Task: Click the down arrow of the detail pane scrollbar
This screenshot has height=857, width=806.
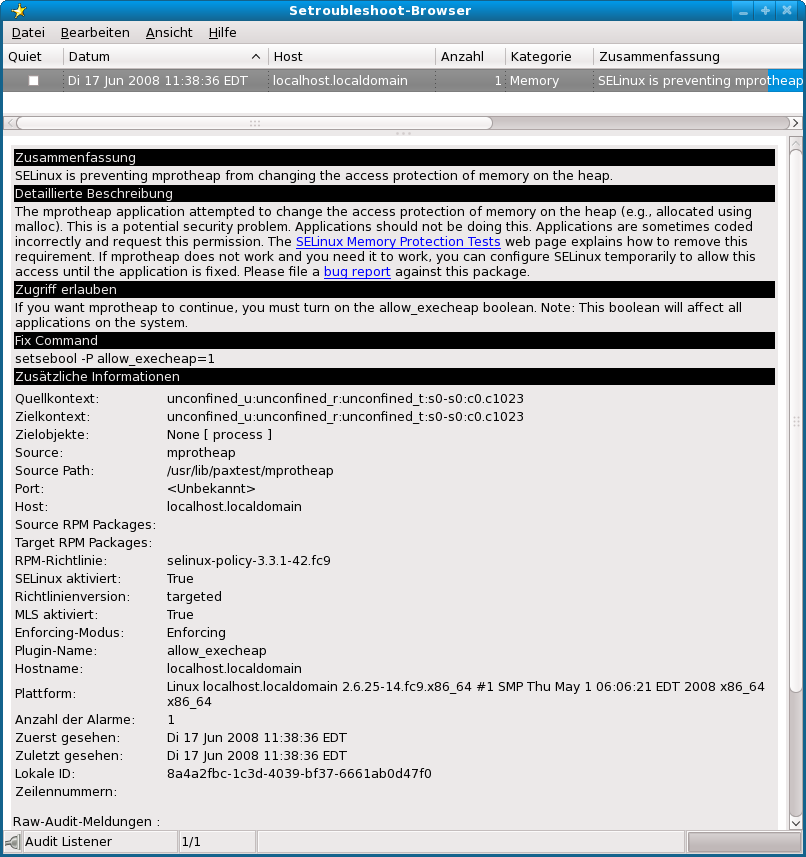Action: [x=796, y=823]
